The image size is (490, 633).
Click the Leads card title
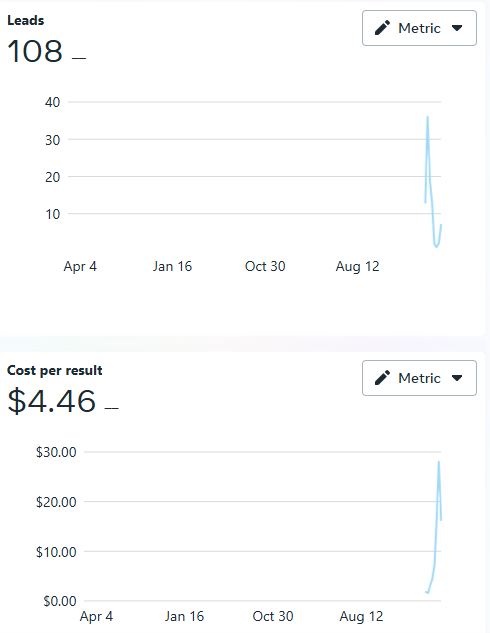[25, 20]
